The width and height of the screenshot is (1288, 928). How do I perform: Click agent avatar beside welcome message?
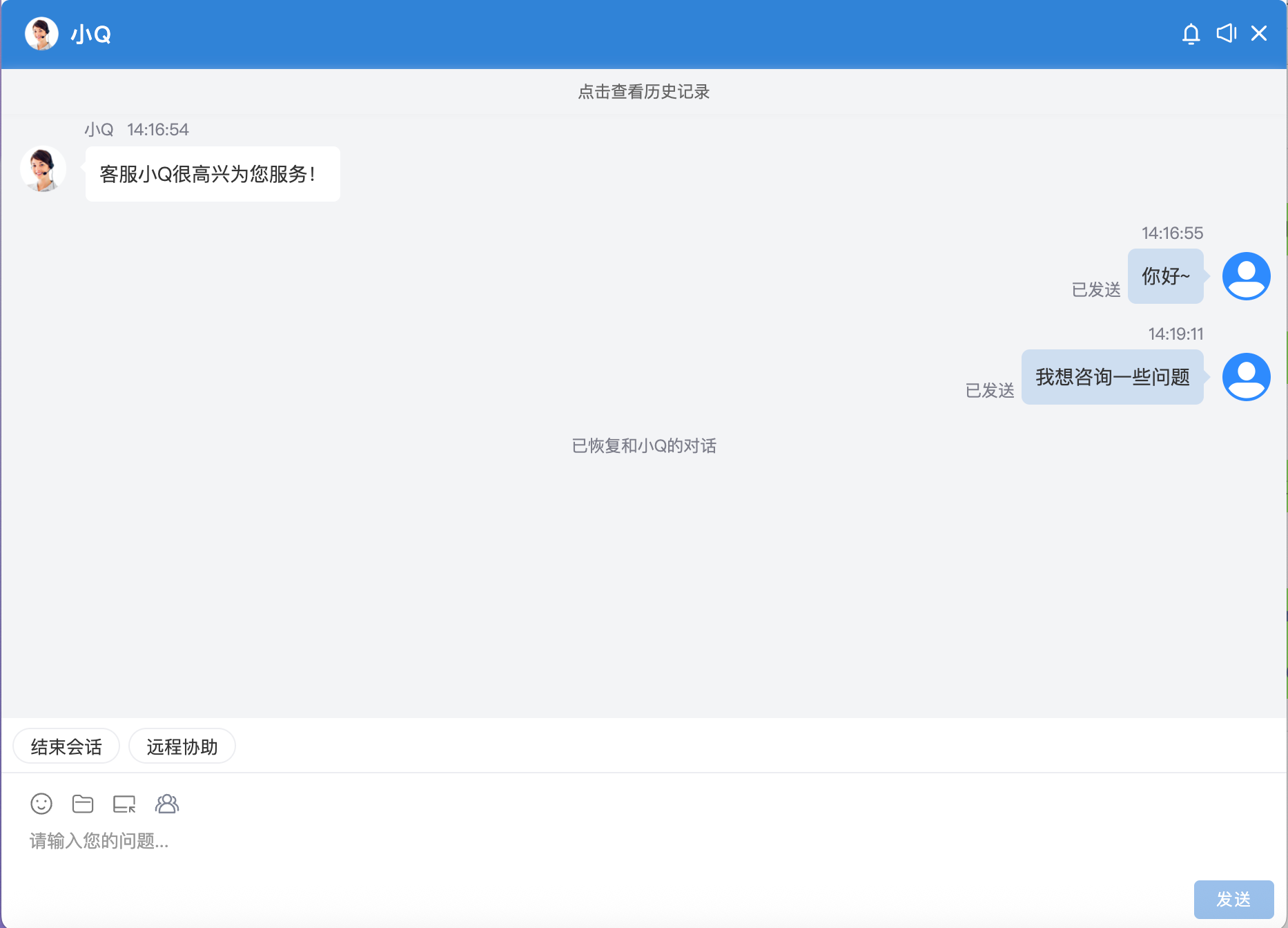pyautogui.click(x=43, y=169)
